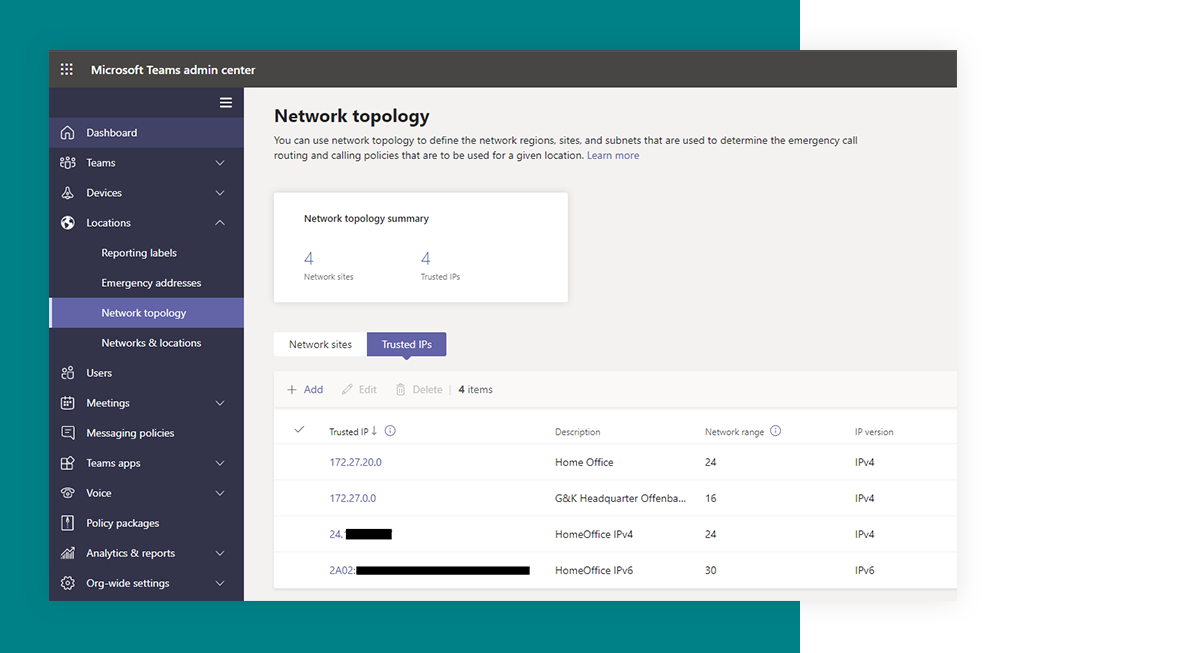Viewport: 1200px width, 653px height.
Task: Click the Microsoft Teams admin center title
Action: [x=173, y=70]
